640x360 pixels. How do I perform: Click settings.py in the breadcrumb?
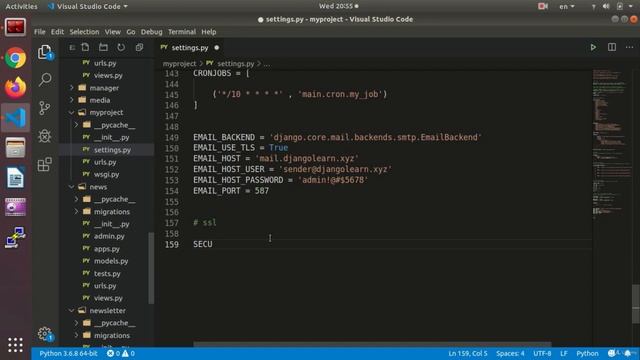pos(236,64)
